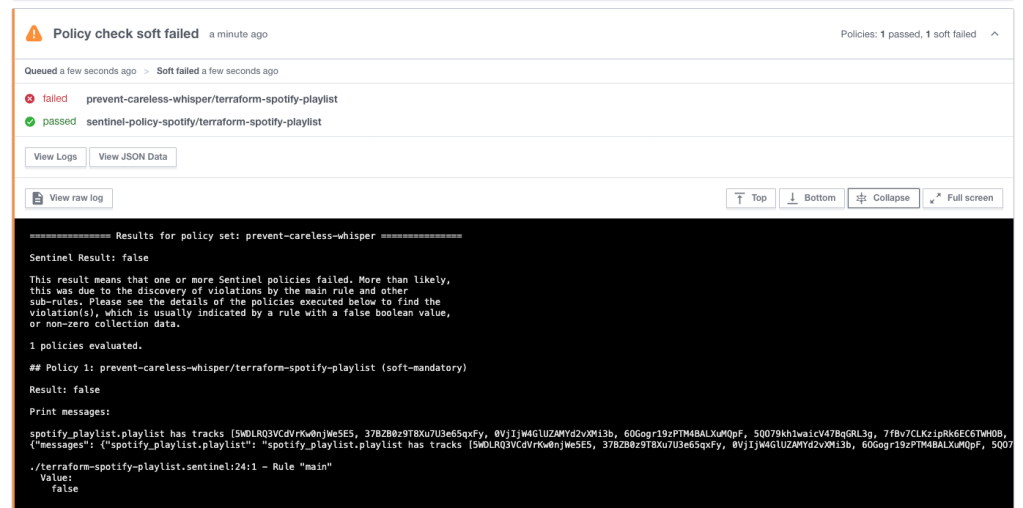Click the green passed checkmark icon
The height and width of the screenshot is (508, 1023).
30,122
